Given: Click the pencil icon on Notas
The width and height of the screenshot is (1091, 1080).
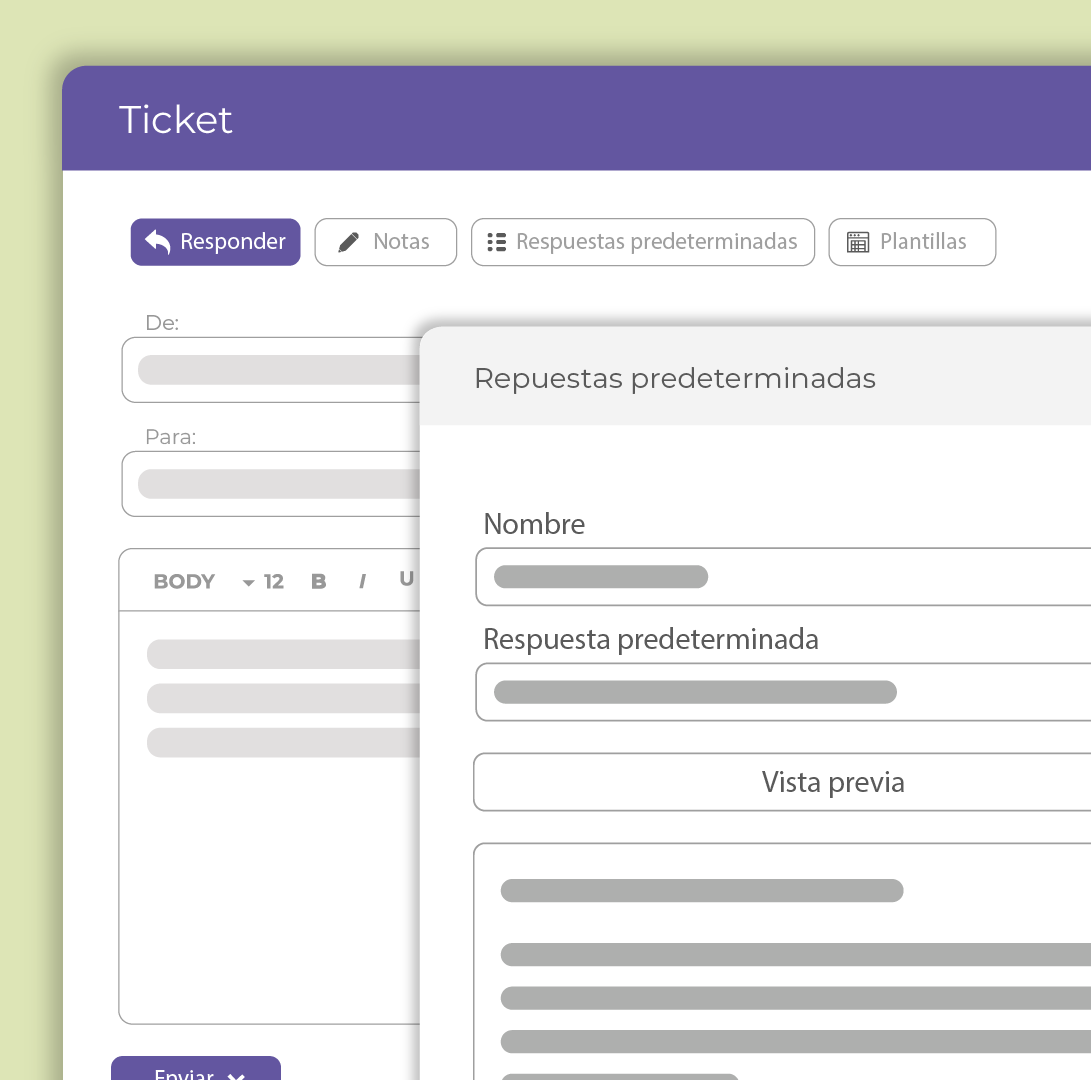Looking at the screenshot, I should pyautogui.click(x=348, y=242).
